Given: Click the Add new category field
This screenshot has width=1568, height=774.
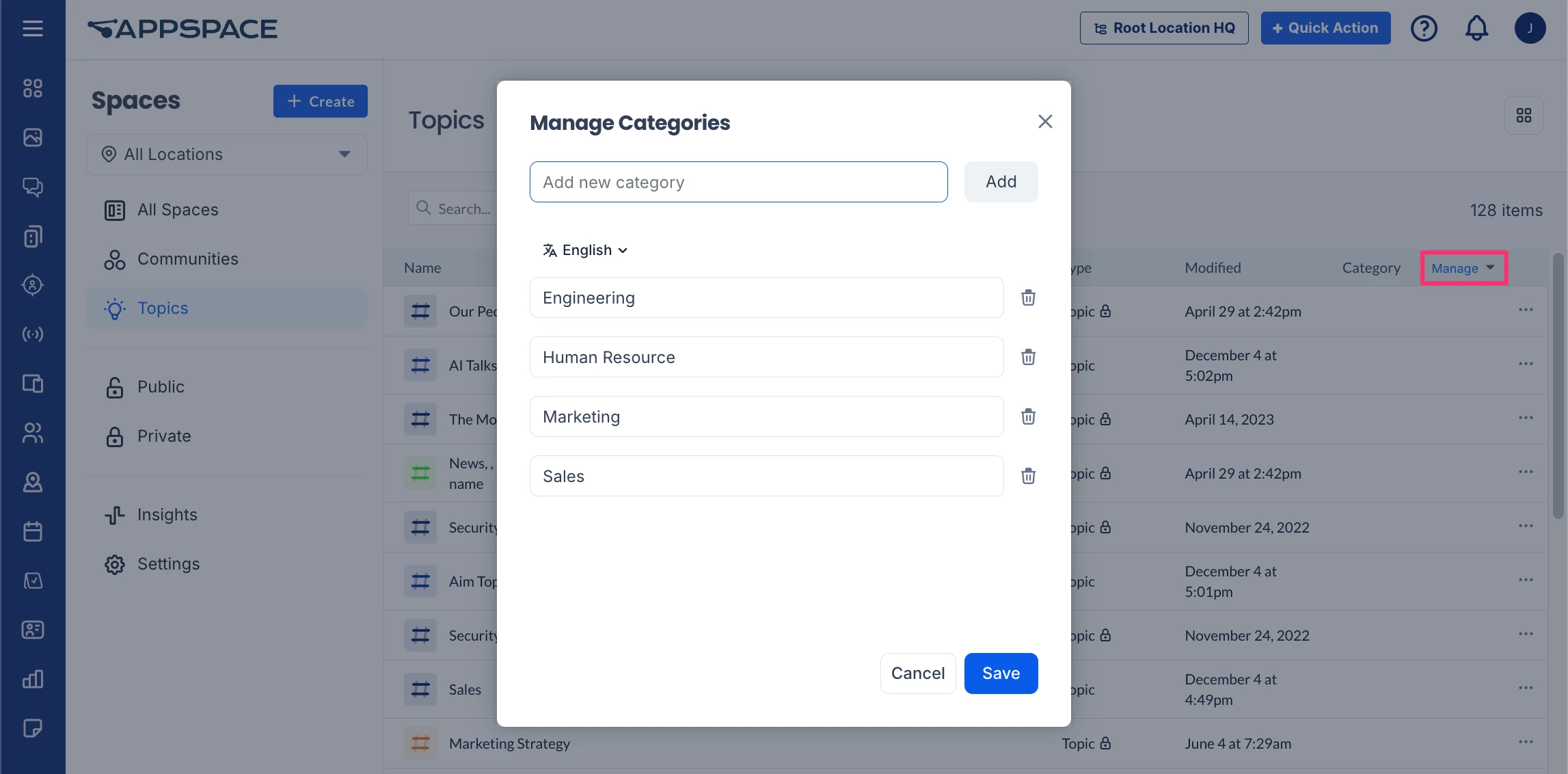Looking at the screenshot, I should (x=738, y=182).
